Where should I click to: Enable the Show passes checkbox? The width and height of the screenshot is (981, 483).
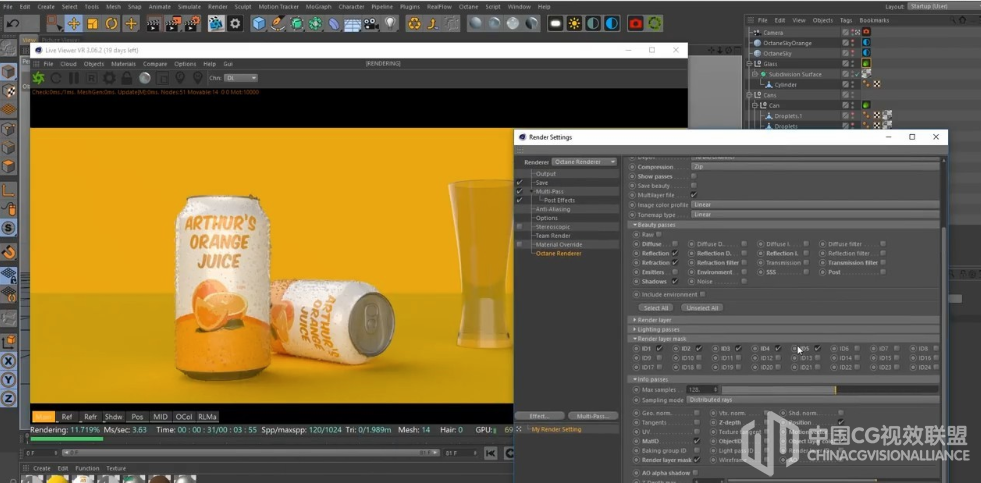693,176
